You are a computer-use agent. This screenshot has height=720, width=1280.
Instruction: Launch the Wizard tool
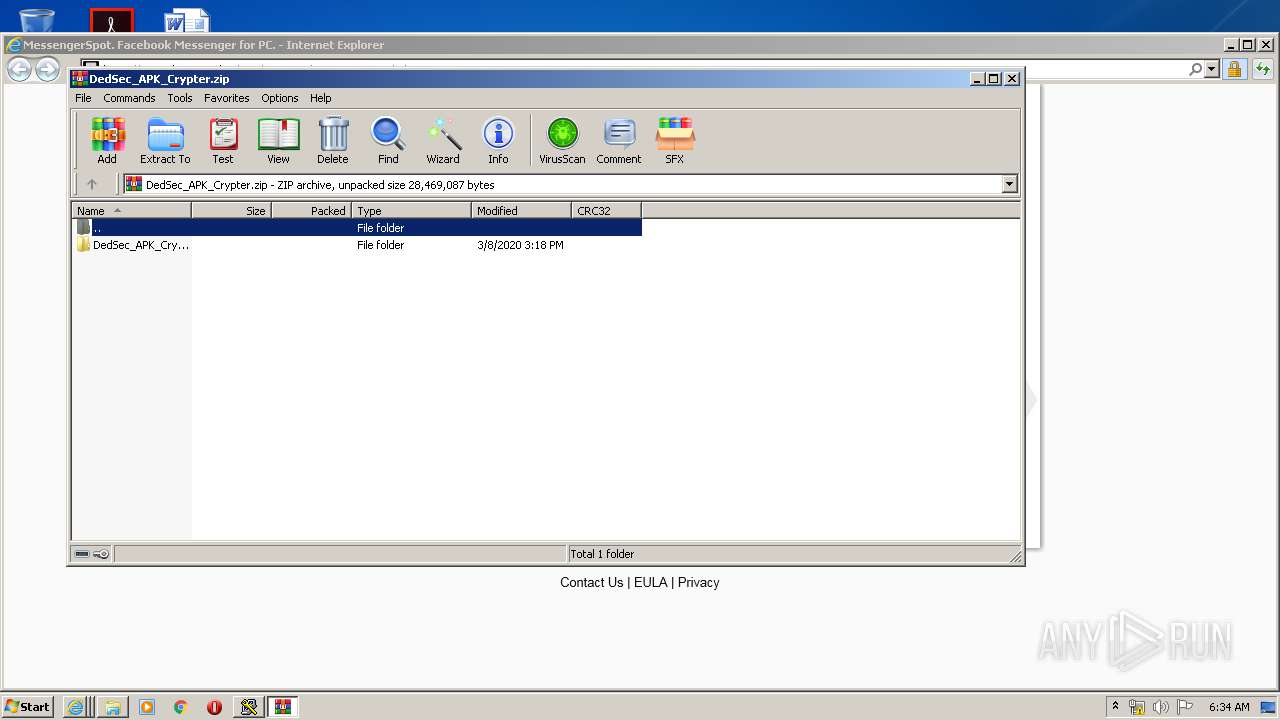[x=443, y=140]
